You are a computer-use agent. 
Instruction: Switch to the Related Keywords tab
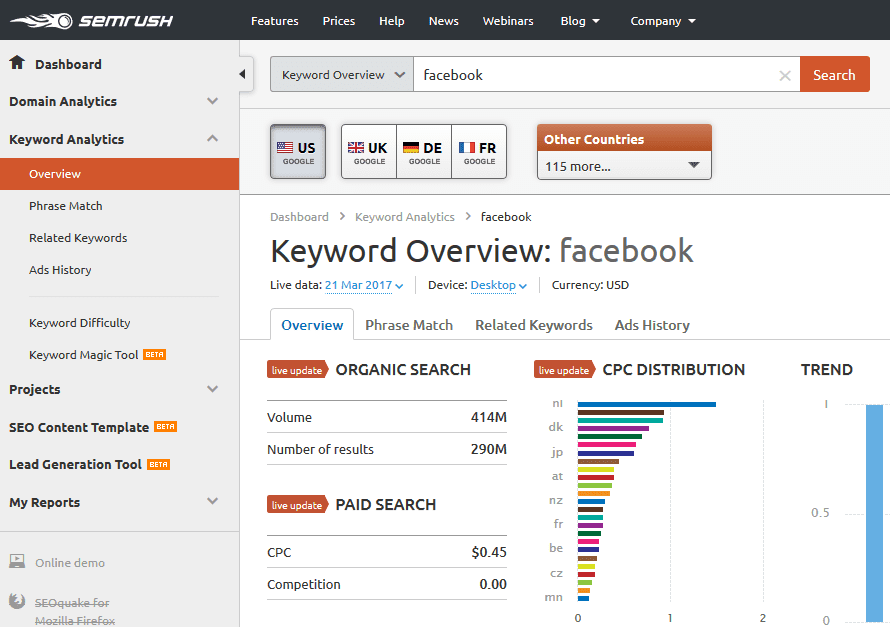[x=534, y=325]
